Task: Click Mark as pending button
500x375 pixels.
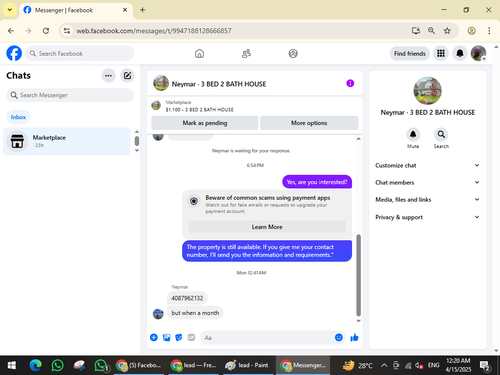Action: tap(205, 123)
